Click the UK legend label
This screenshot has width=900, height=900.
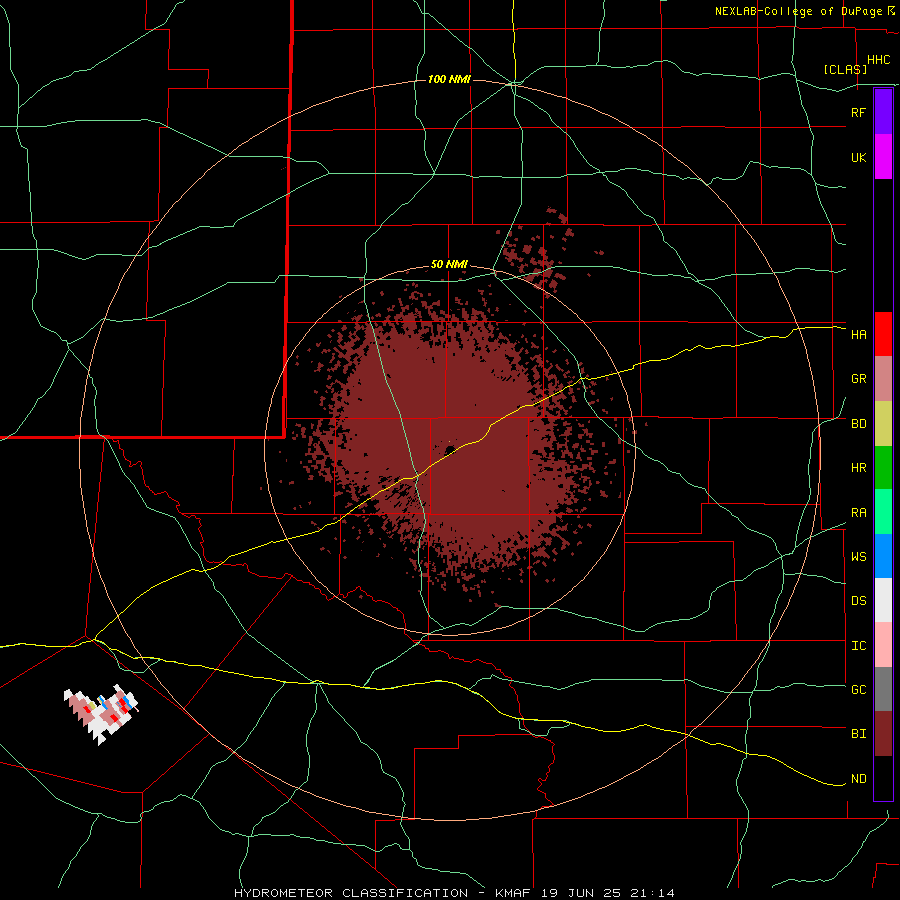pyautogui.click(x=859, y=157)
